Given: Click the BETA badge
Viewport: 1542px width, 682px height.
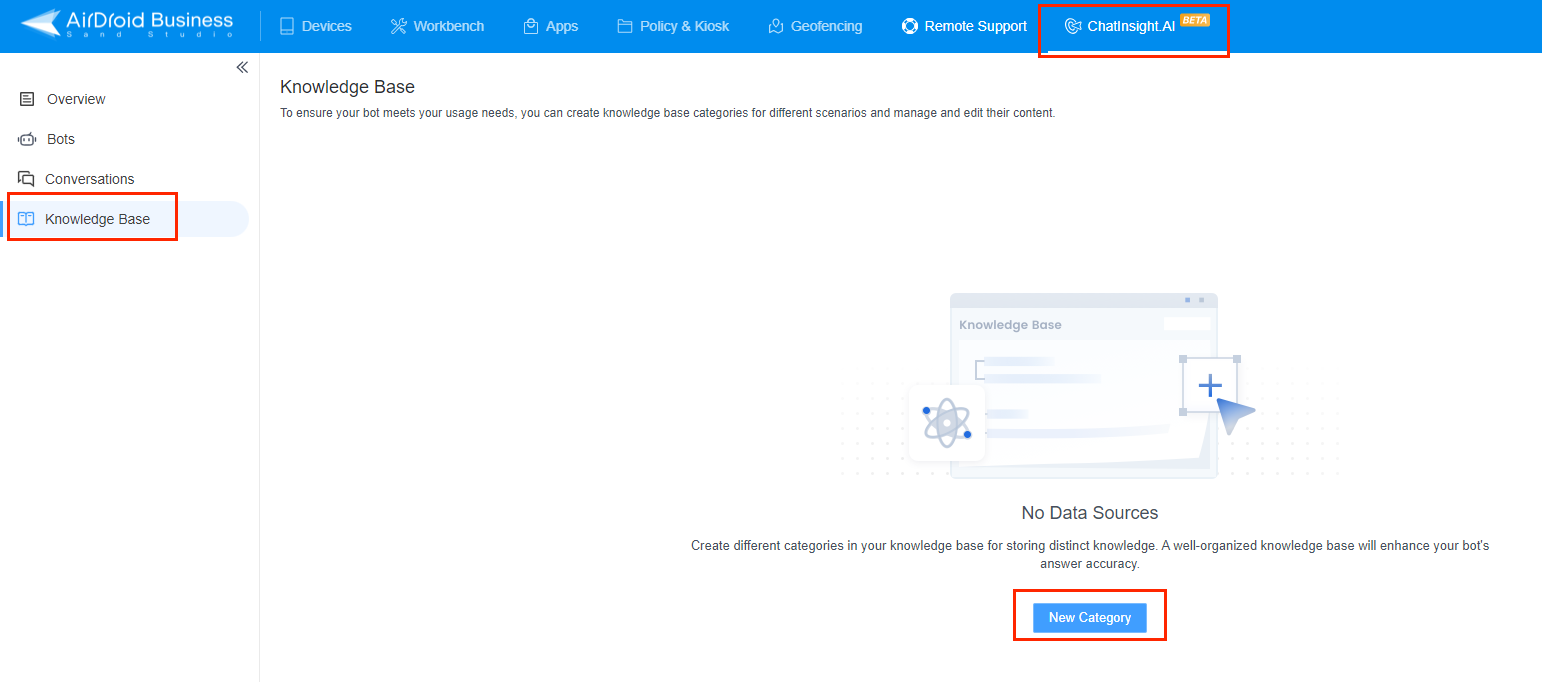Looking at the screenshot, I should (1195, 19).
